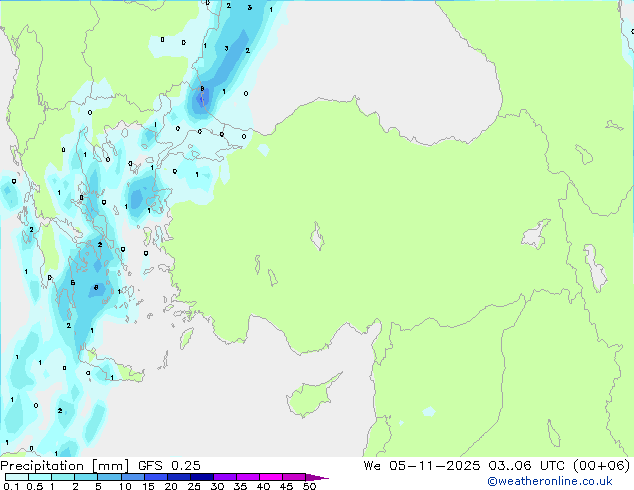Click the legend label "25"
This screenshot has width=634, height=490.
coord(194,486)
